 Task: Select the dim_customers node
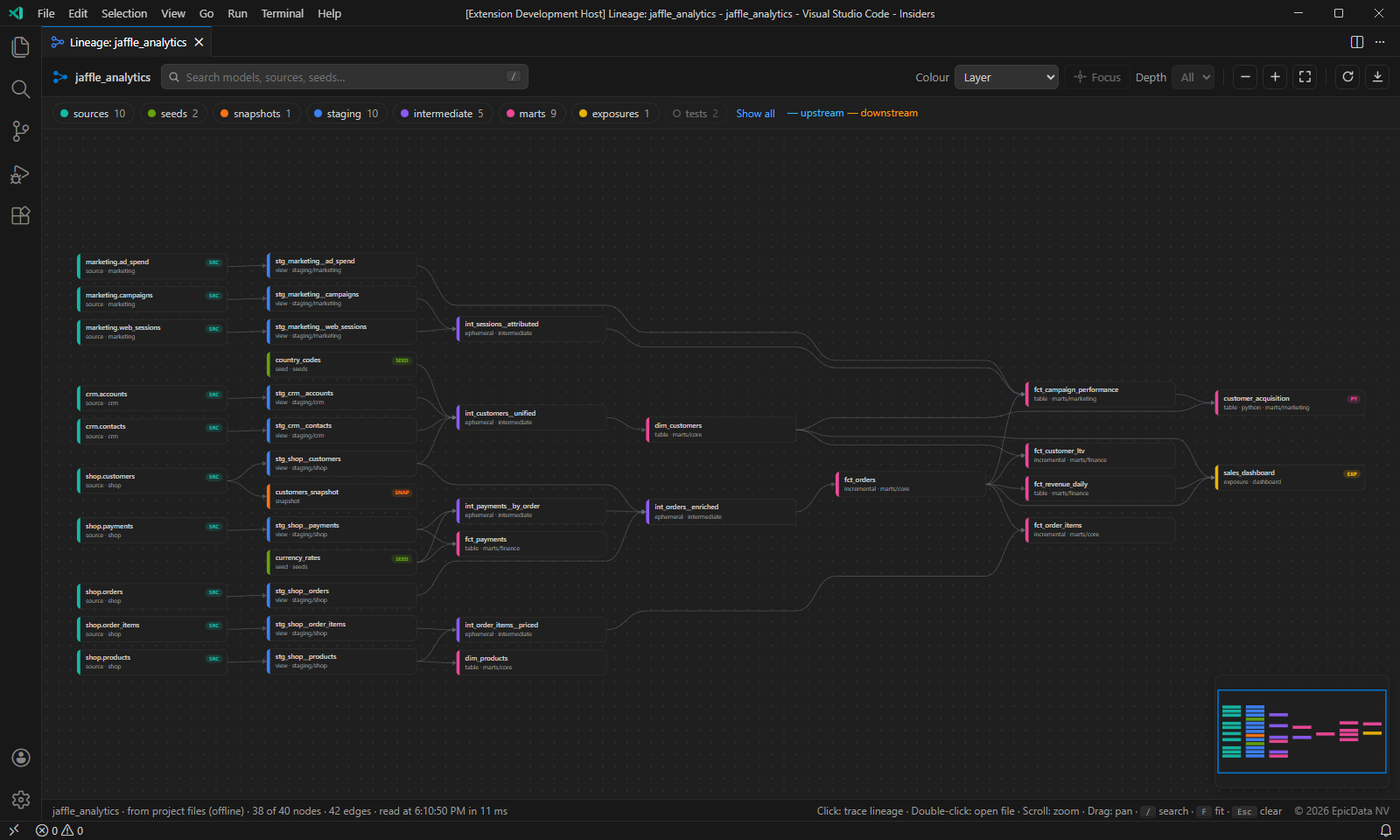(x=721, y=430)
